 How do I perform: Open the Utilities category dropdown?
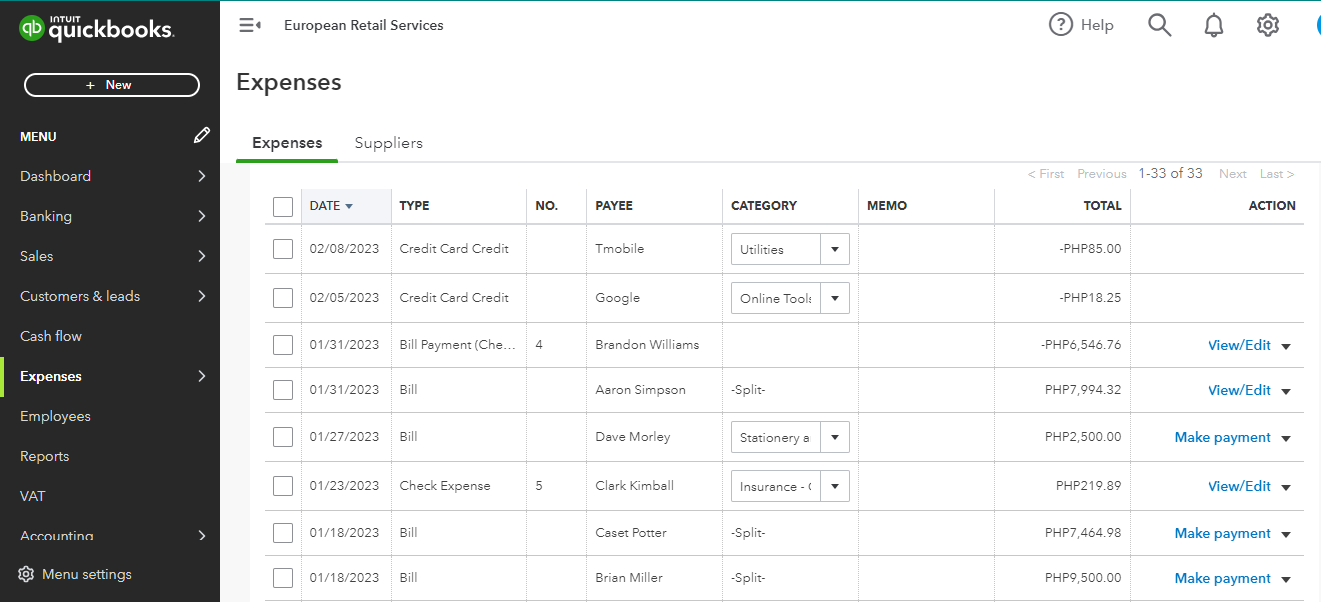(834, 249)
